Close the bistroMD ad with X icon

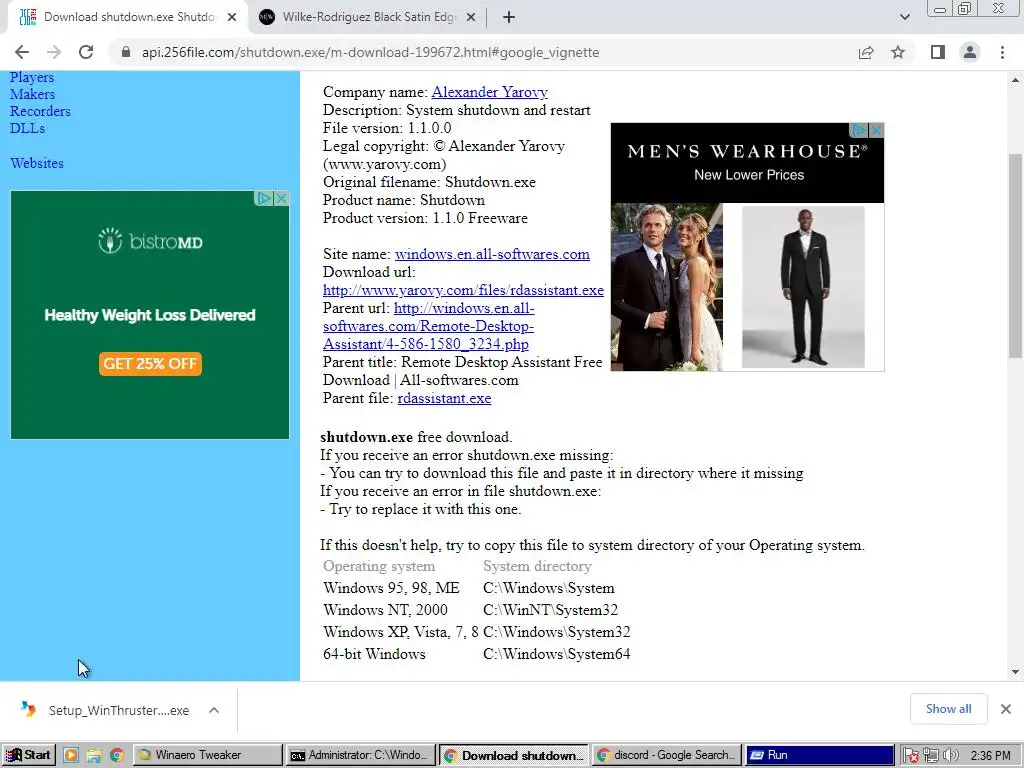pos(281,199)
